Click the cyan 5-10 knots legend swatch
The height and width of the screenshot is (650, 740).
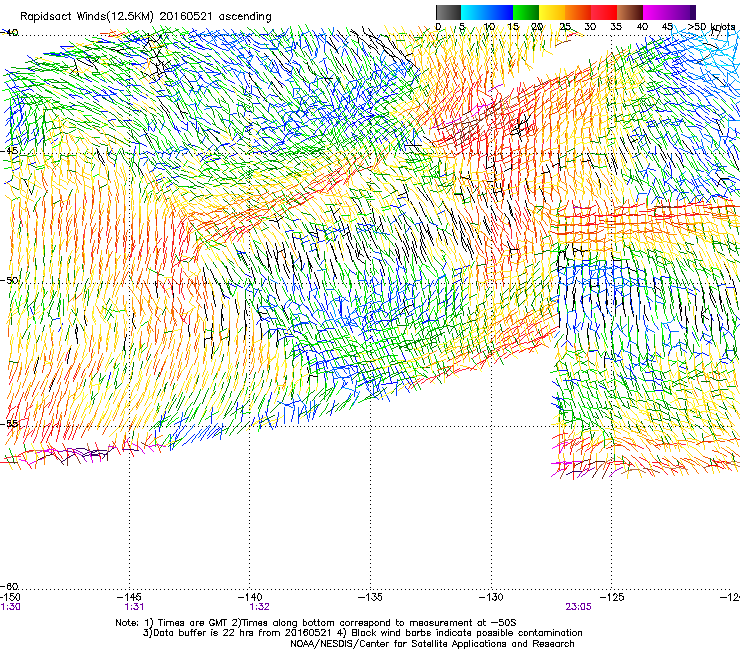point(473,12)
